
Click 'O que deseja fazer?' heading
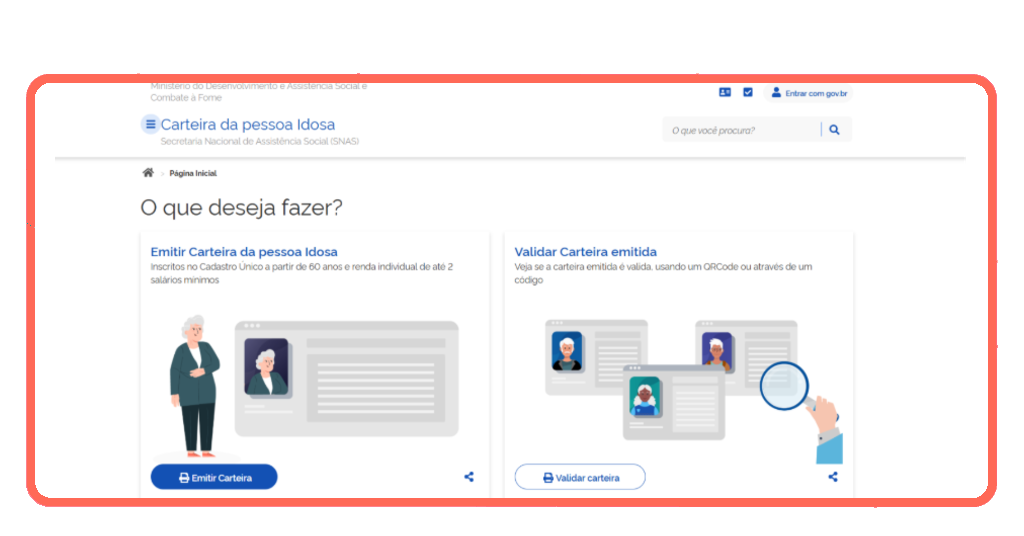tap(241, 208)
